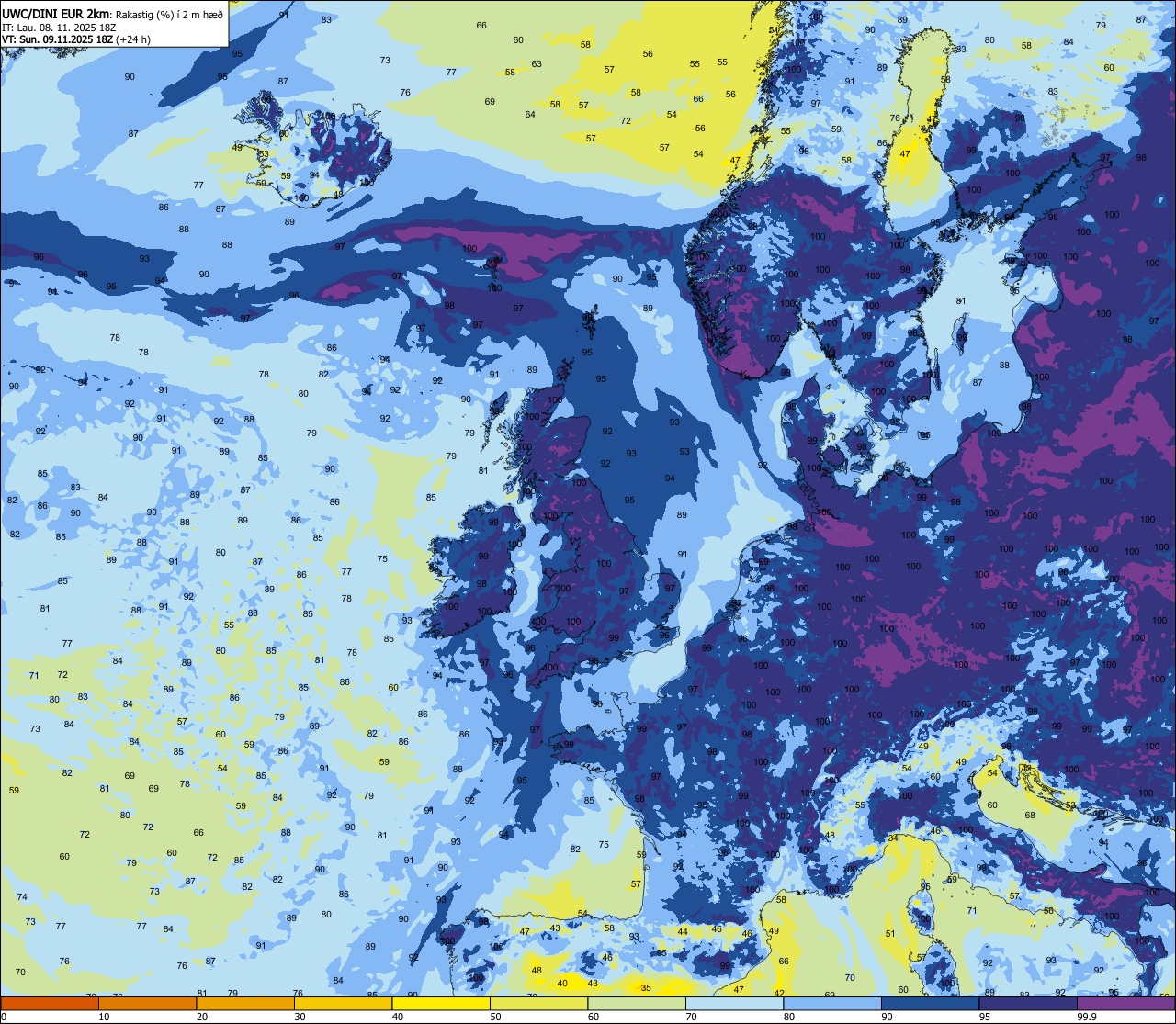Click the 20–30 legend color segment

245,1004
